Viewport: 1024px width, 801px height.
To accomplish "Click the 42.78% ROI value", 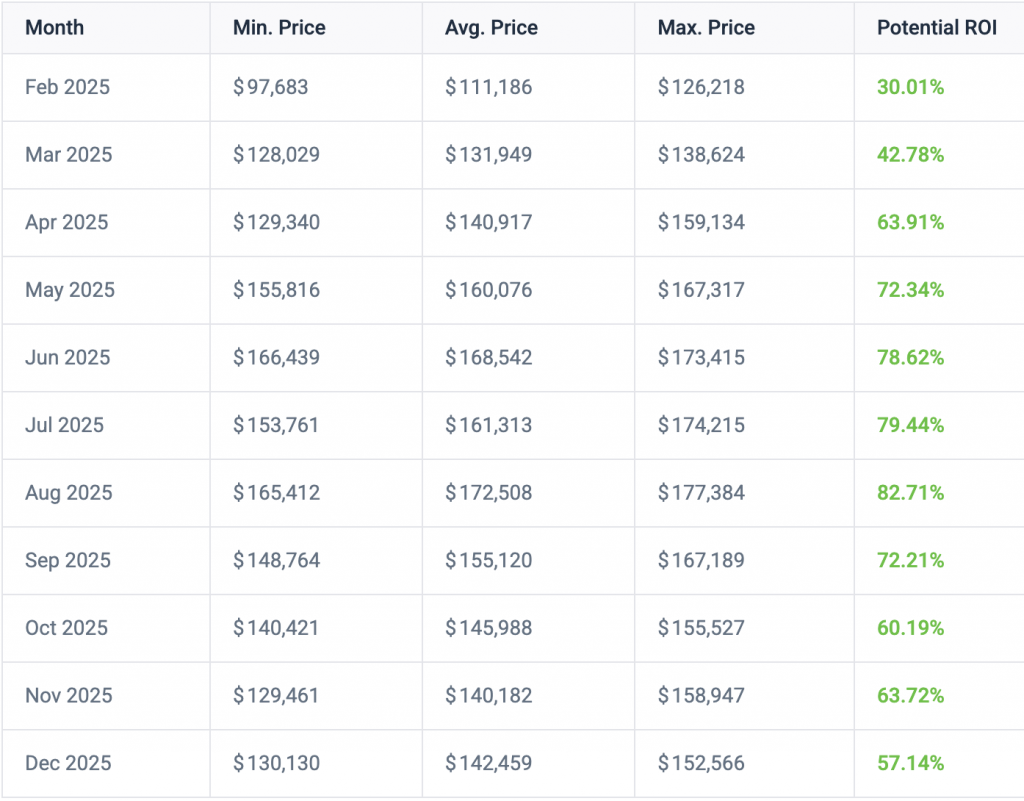I will 910,155.
